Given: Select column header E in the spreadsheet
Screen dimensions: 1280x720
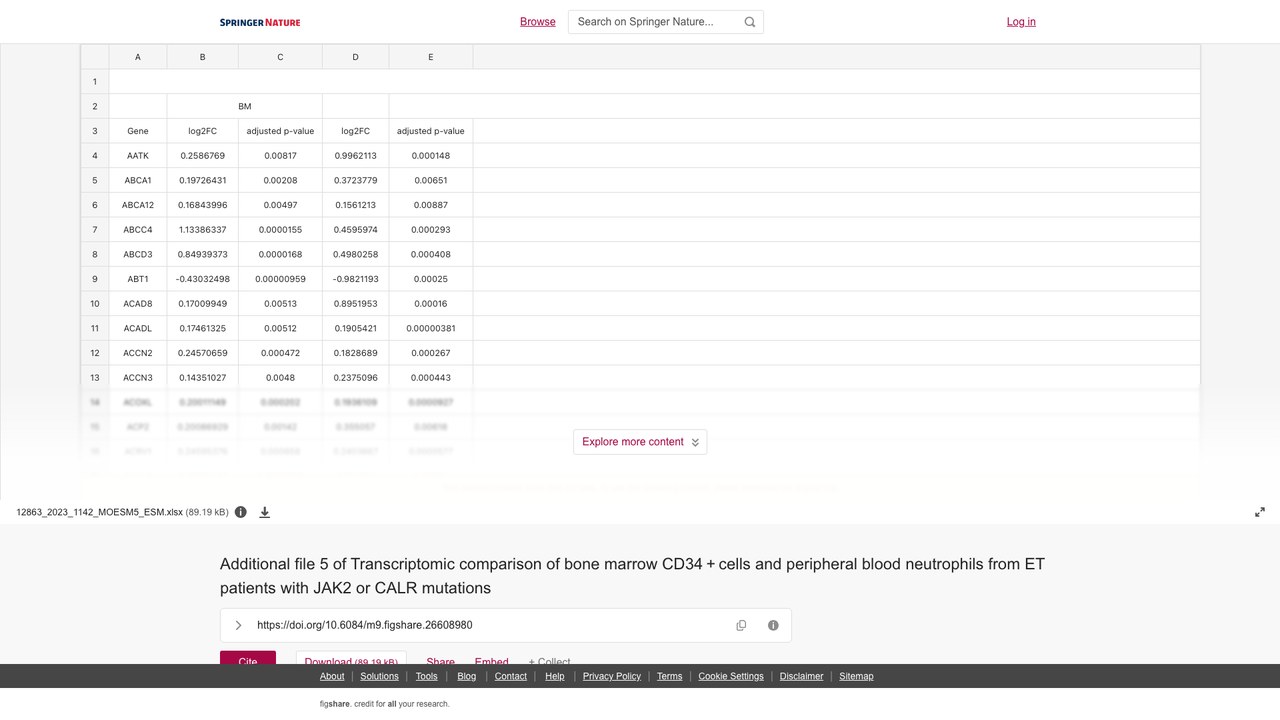Looking at the screenshot, I should click(x=431, y=57).
